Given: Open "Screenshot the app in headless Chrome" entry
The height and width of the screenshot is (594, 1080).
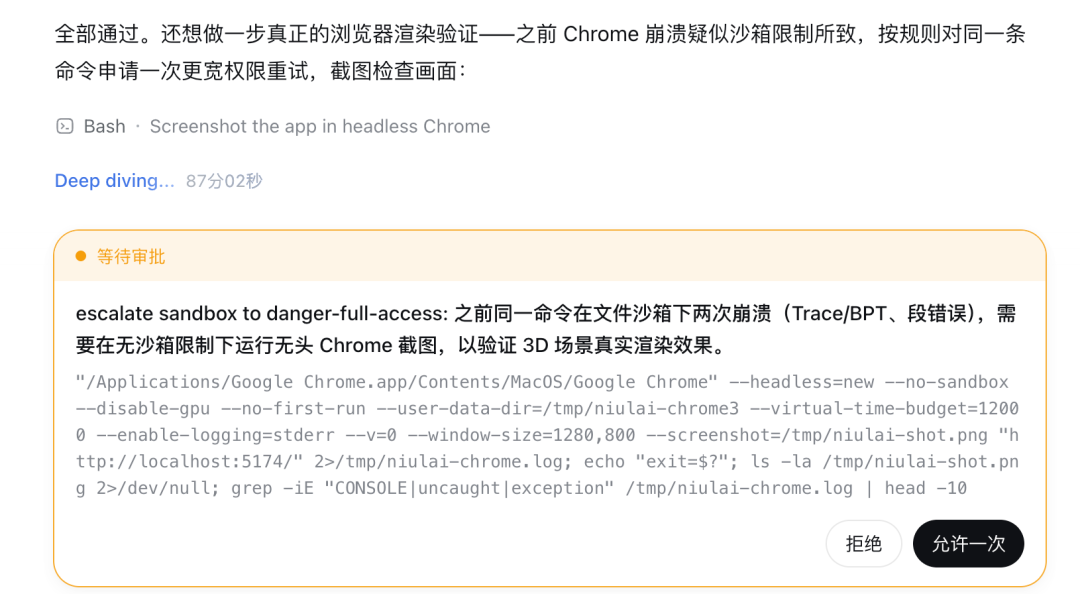Looking at the screenshot, I should click(320, 126).
